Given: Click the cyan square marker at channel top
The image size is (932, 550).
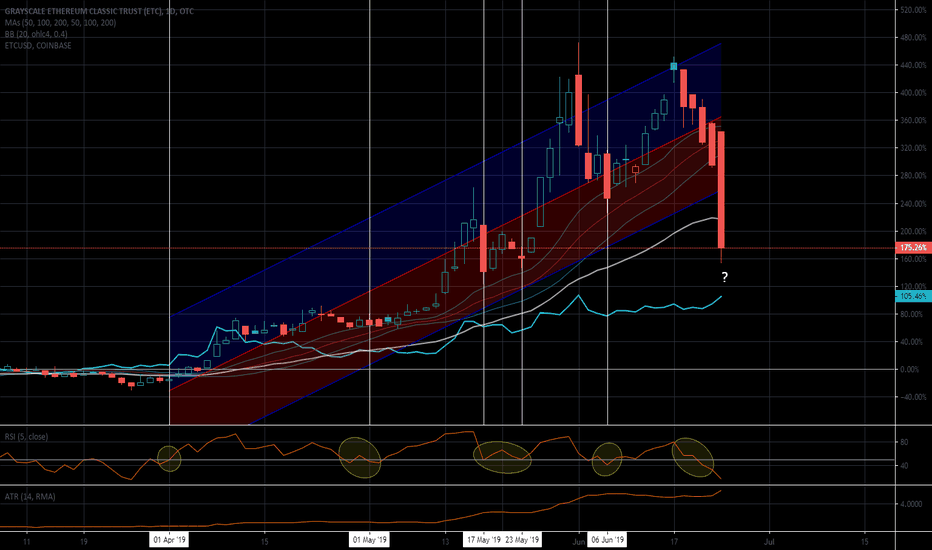Looking at the screenshot, I should [x=673, y=66].
